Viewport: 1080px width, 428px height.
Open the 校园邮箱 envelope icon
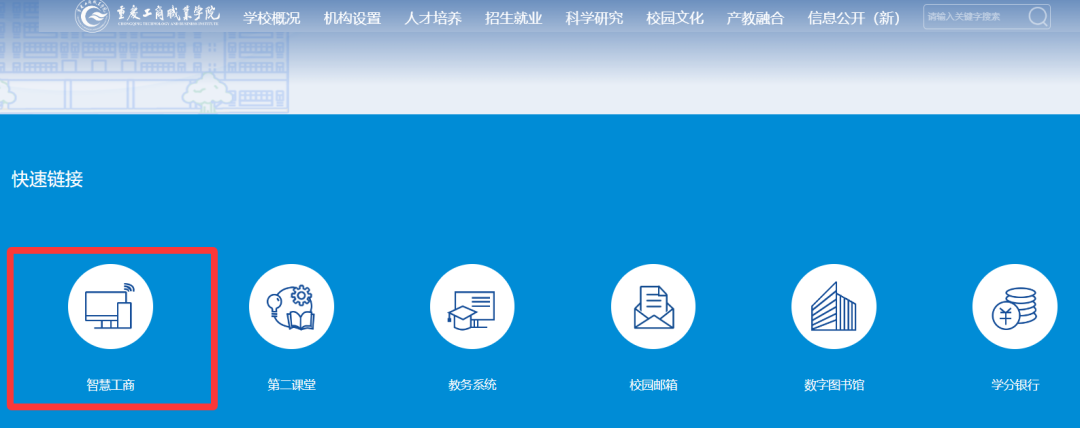pyautogui.click(x=653, y=308)
